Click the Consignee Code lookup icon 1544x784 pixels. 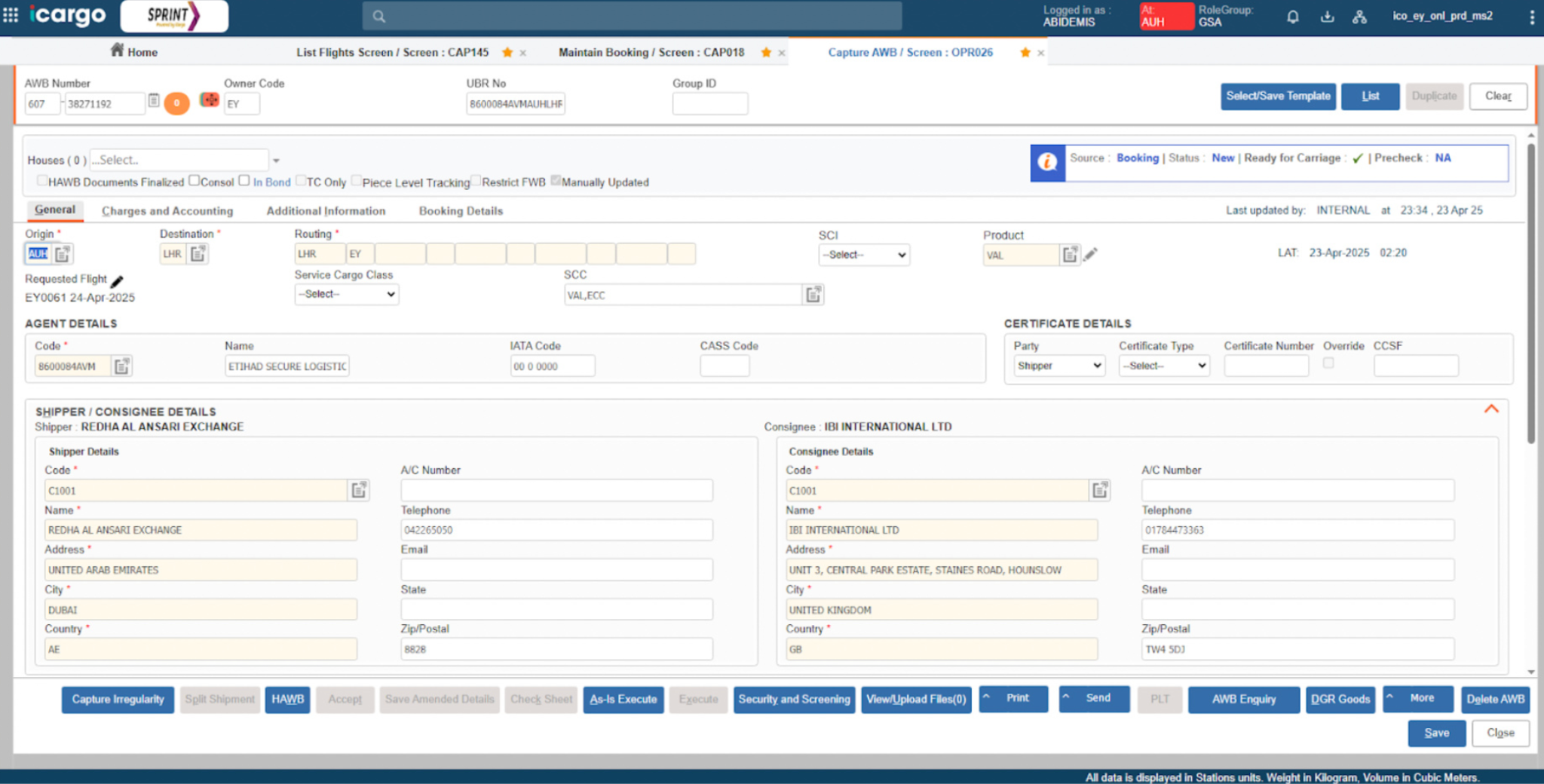(1100, 491)
